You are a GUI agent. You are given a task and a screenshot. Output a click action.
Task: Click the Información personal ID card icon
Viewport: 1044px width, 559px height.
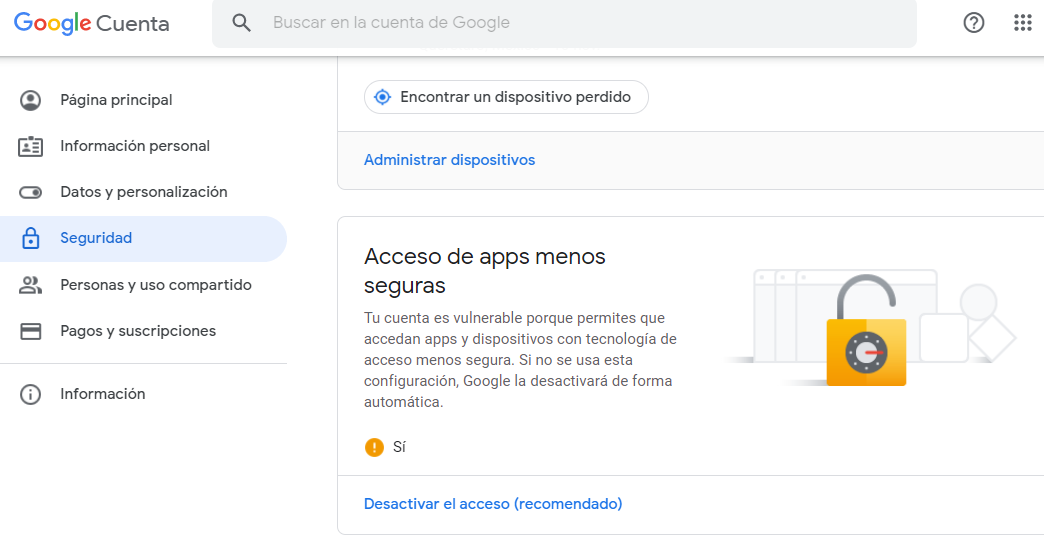click(31, 146)
